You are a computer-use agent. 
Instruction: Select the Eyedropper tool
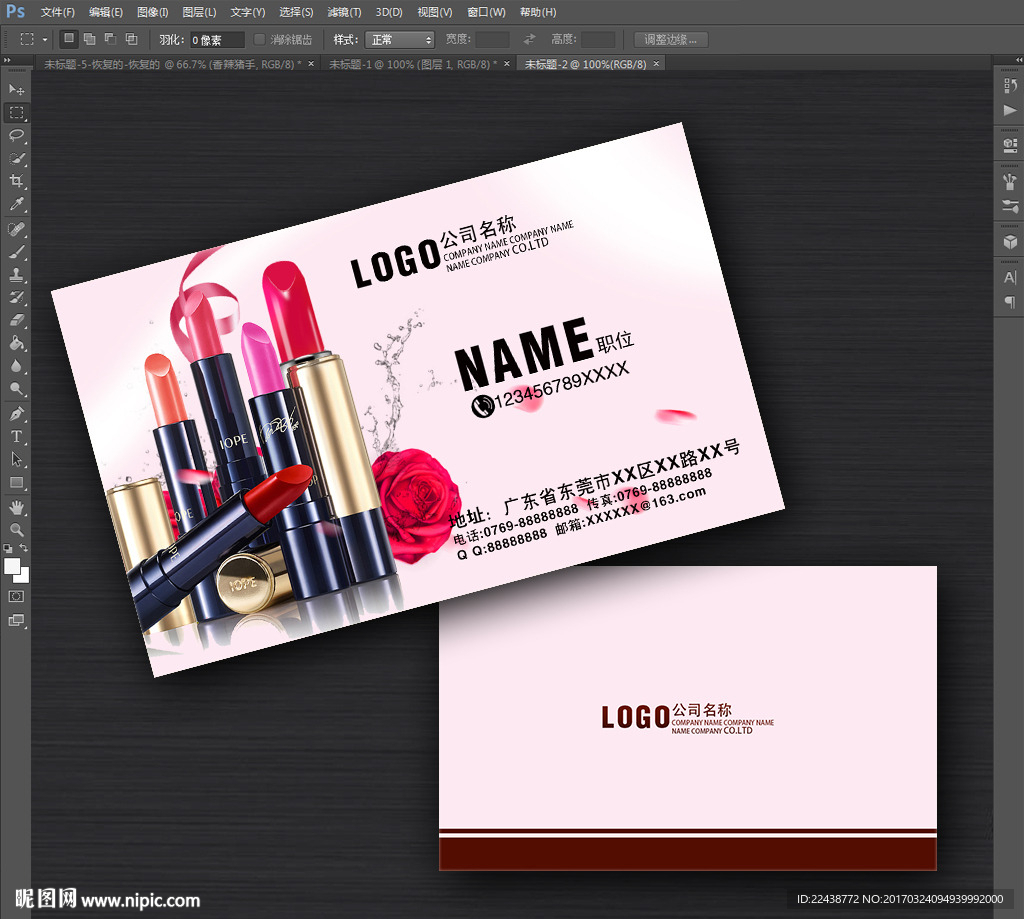coord(16,204)
